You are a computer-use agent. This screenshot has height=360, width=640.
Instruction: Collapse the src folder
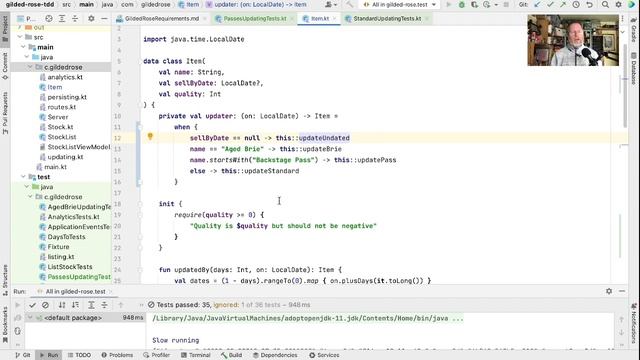[20, 37]
